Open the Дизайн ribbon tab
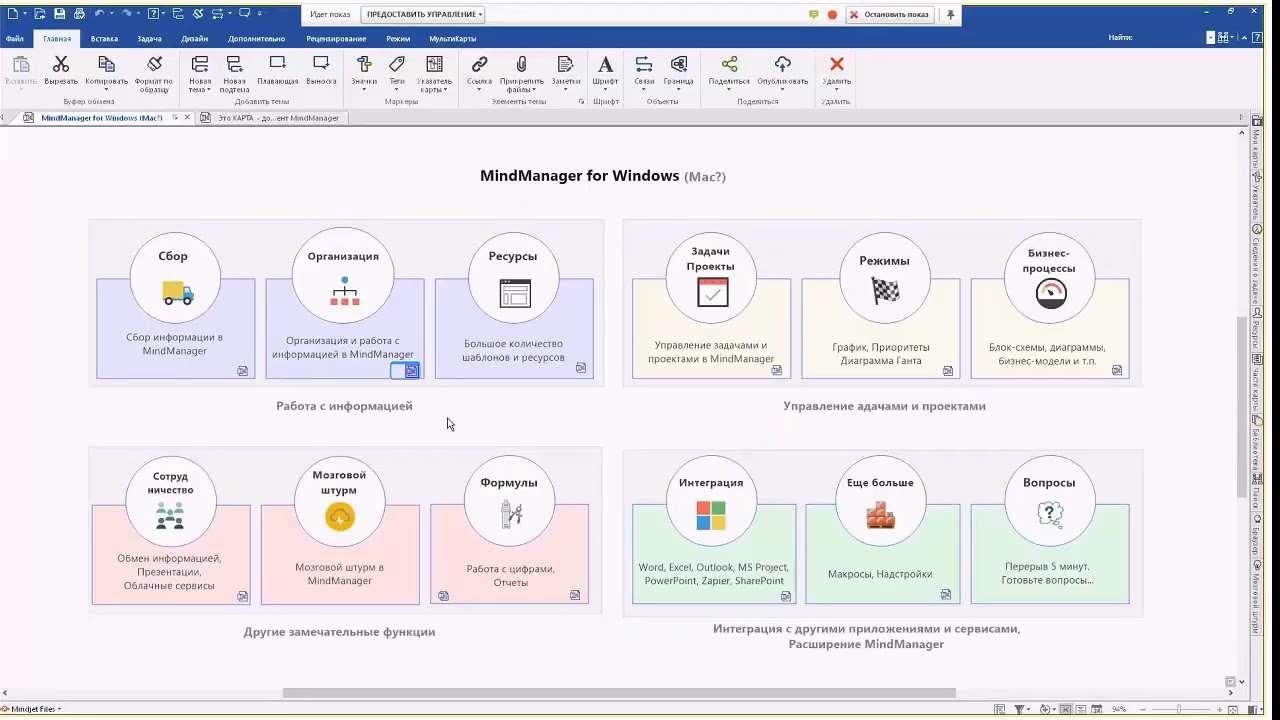Image resolution: width=1280 pixels, height=720 pixels. tap(194, 39)
